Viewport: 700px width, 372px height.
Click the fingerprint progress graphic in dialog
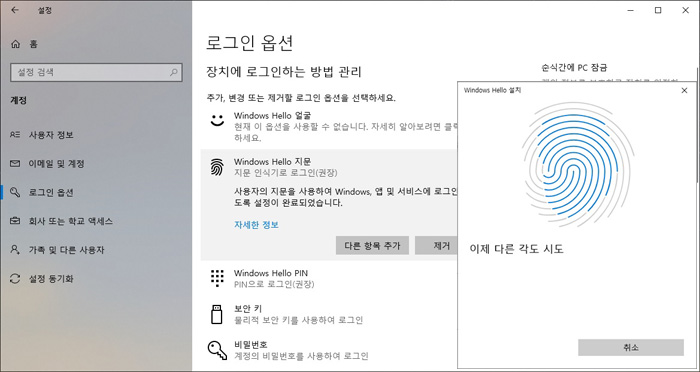click(578, 164)
